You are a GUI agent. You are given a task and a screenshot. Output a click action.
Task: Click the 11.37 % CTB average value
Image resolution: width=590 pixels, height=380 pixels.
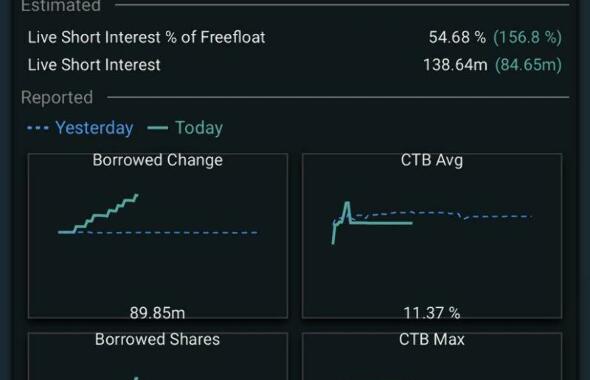pyautogui.click(x=432, y=313)
